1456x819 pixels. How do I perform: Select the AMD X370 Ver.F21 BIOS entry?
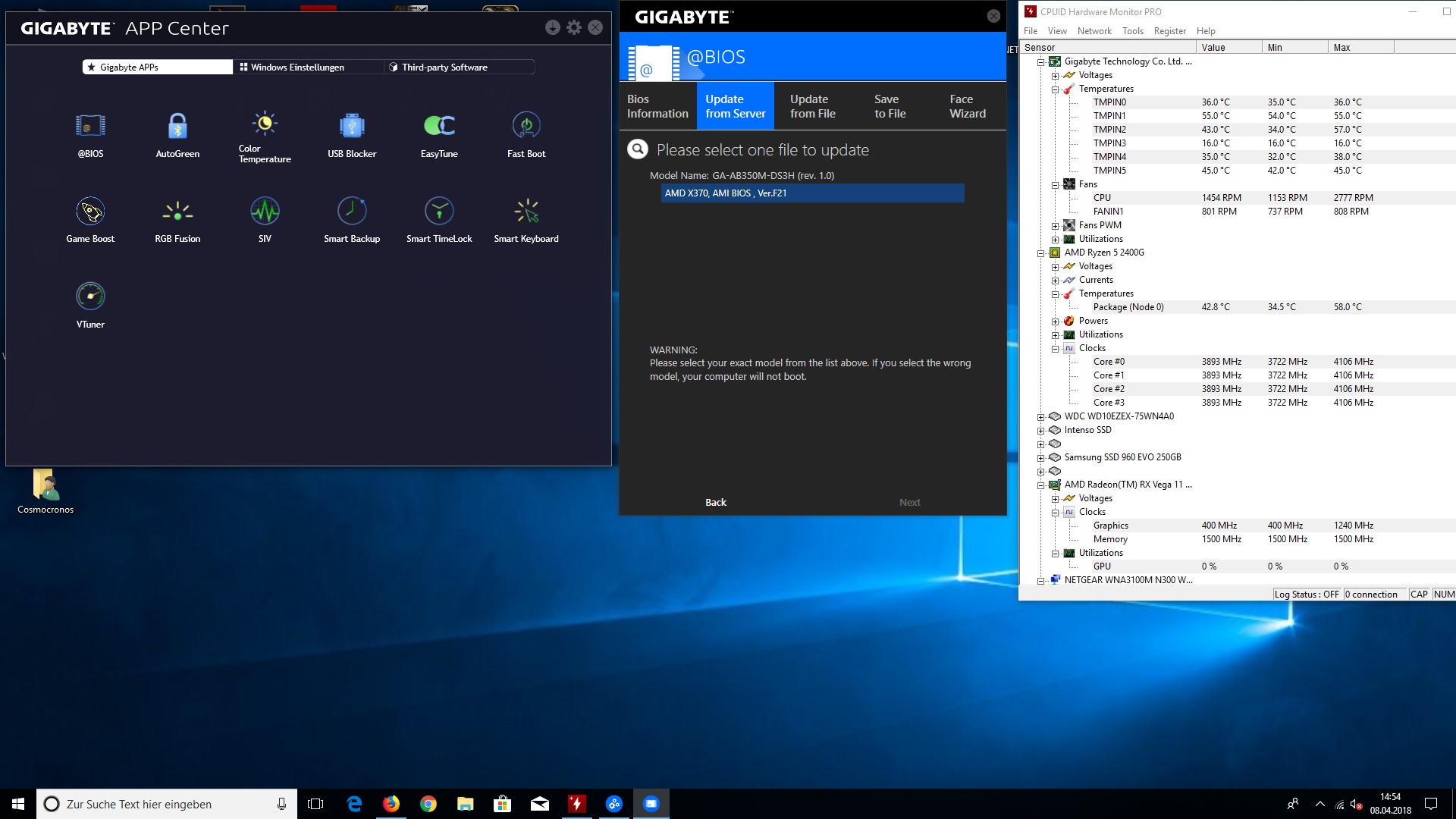812,193
